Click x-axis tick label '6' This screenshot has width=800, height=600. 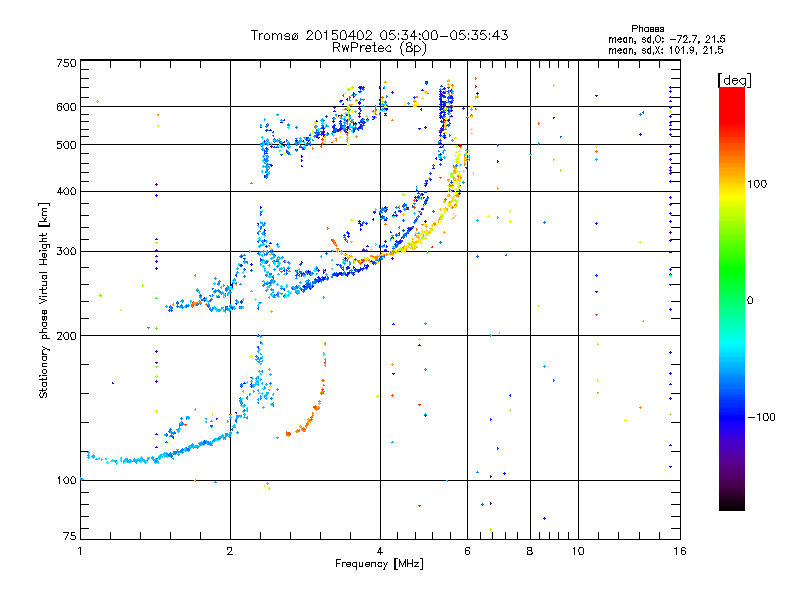point(467,551)
